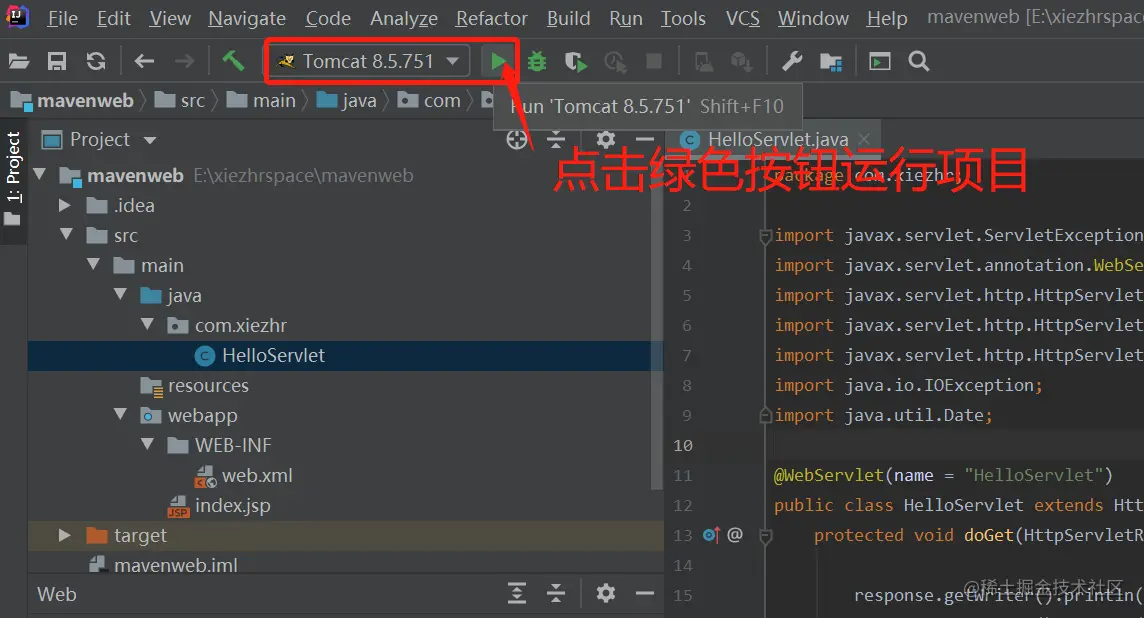
Task: Toggle the 1: Project side tool window
Action: (13, 179)
